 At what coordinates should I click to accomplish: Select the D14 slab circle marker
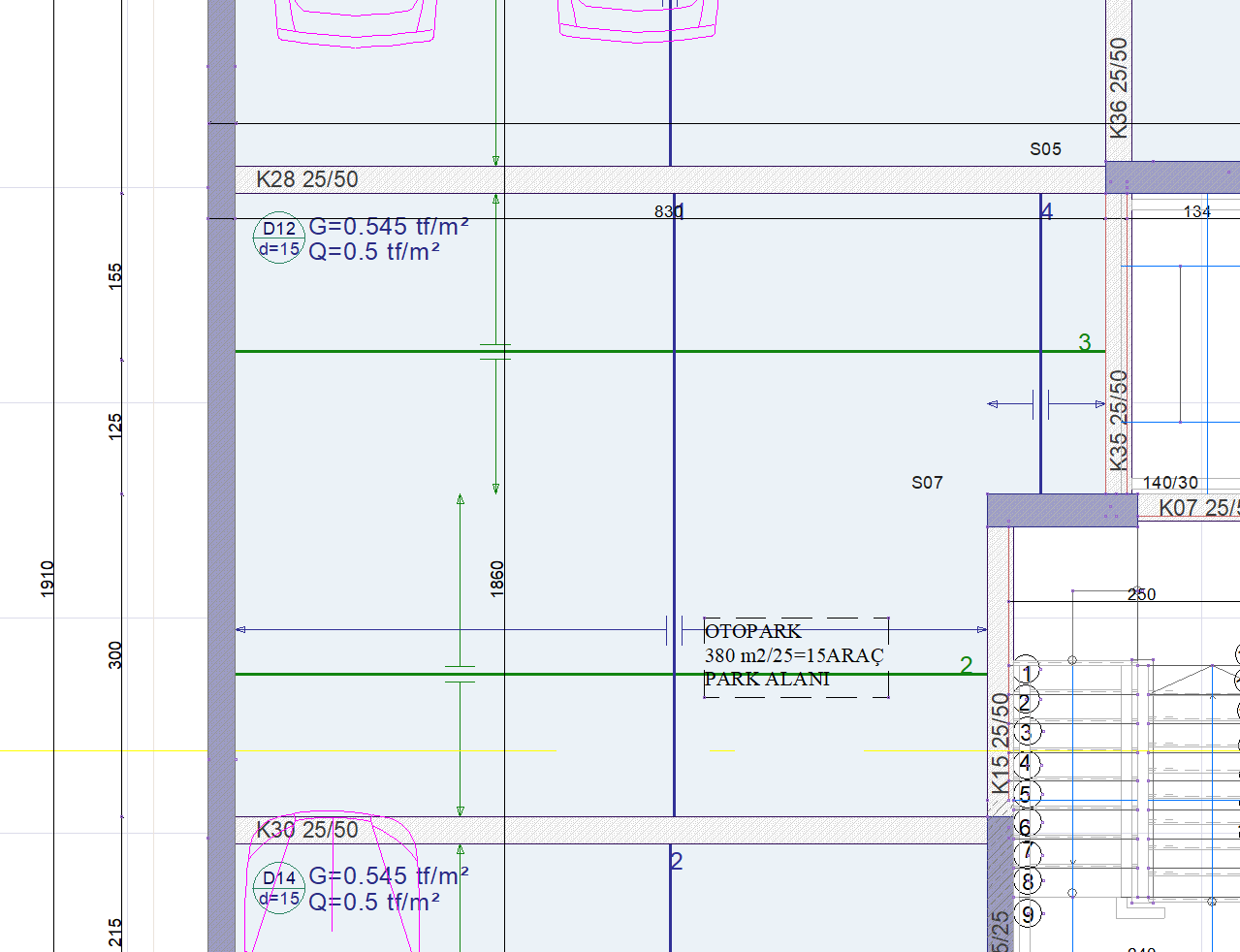pos(279,888)
